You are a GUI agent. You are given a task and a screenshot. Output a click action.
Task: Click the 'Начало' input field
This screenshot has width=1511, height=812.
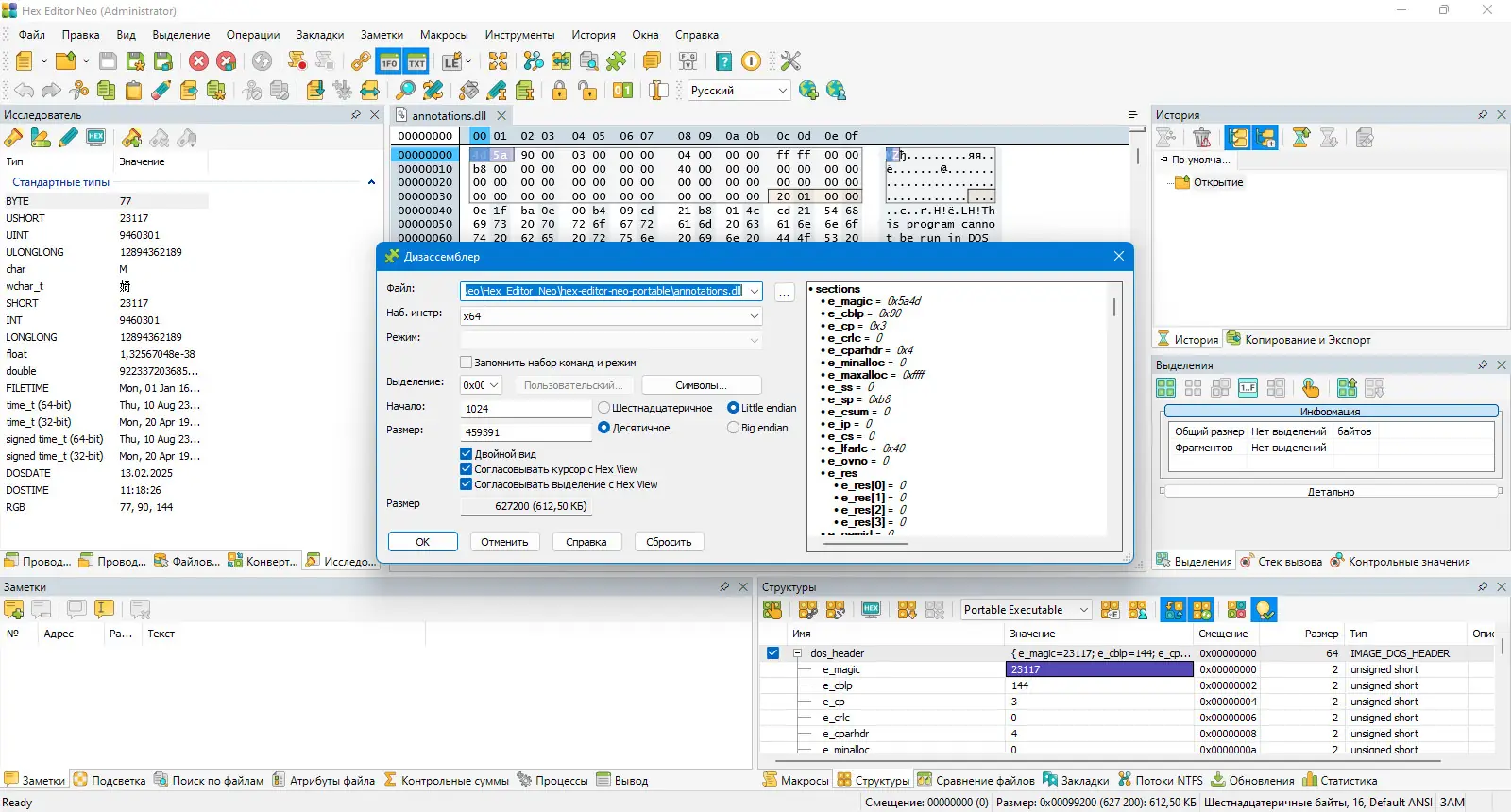(526, 409)
